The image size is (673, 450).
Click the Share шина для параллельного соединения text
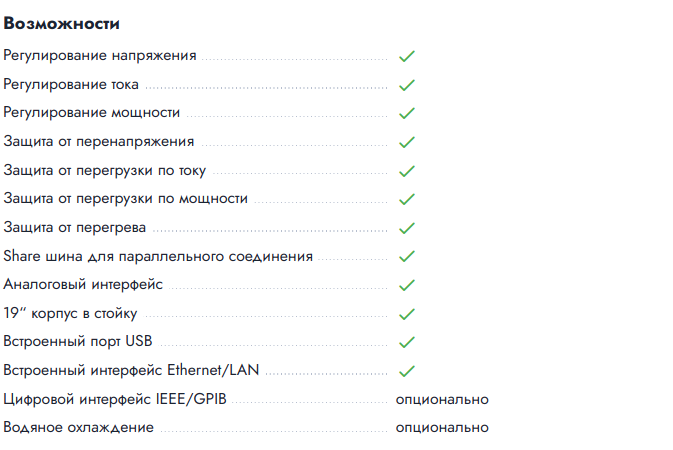click(x=158, y=257)
